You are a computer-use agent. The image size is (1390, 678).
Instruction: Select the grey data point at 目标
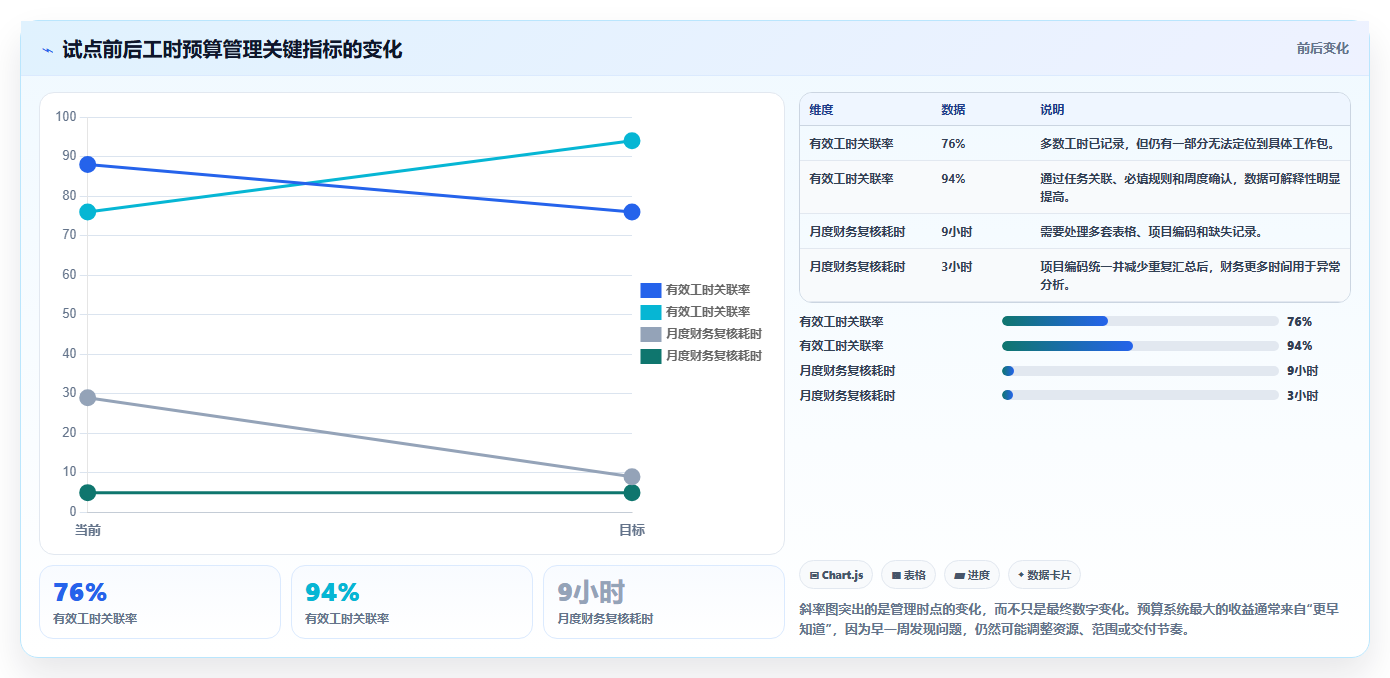[x=632, y=477]
